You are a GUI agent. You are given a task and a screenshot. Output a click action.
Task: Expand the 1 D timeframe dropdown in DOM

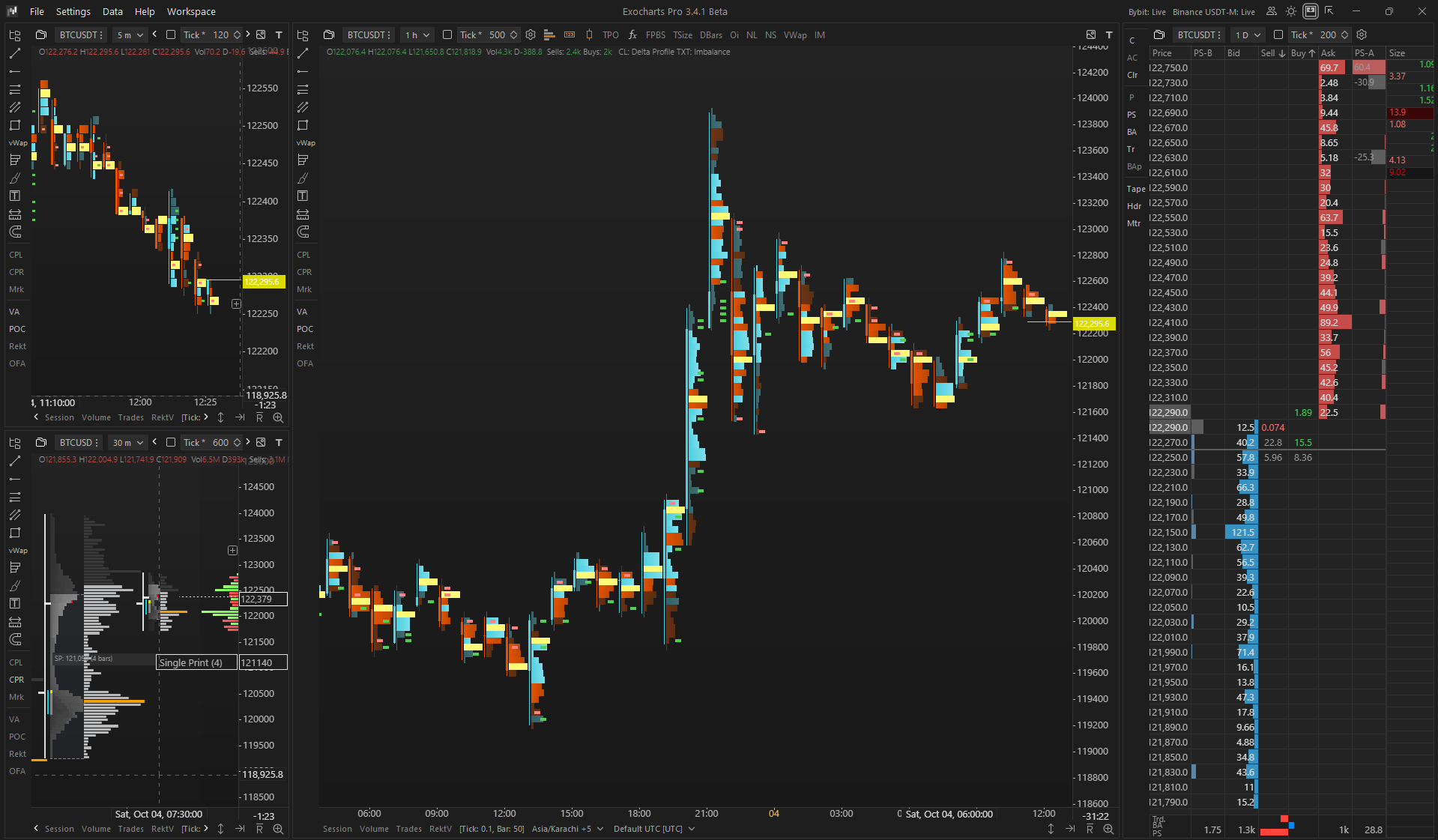click(1248, 34)
